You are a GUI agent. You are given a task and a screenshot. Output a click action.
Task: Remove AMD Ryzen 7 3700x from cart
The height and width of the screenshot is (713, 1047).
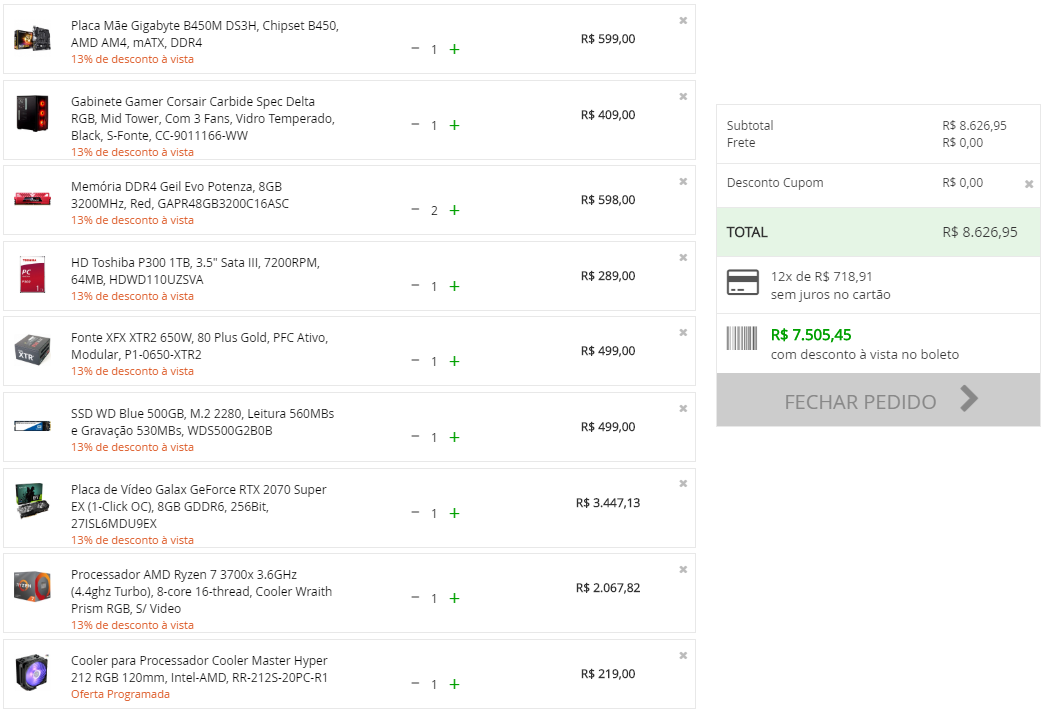point(683,569)
